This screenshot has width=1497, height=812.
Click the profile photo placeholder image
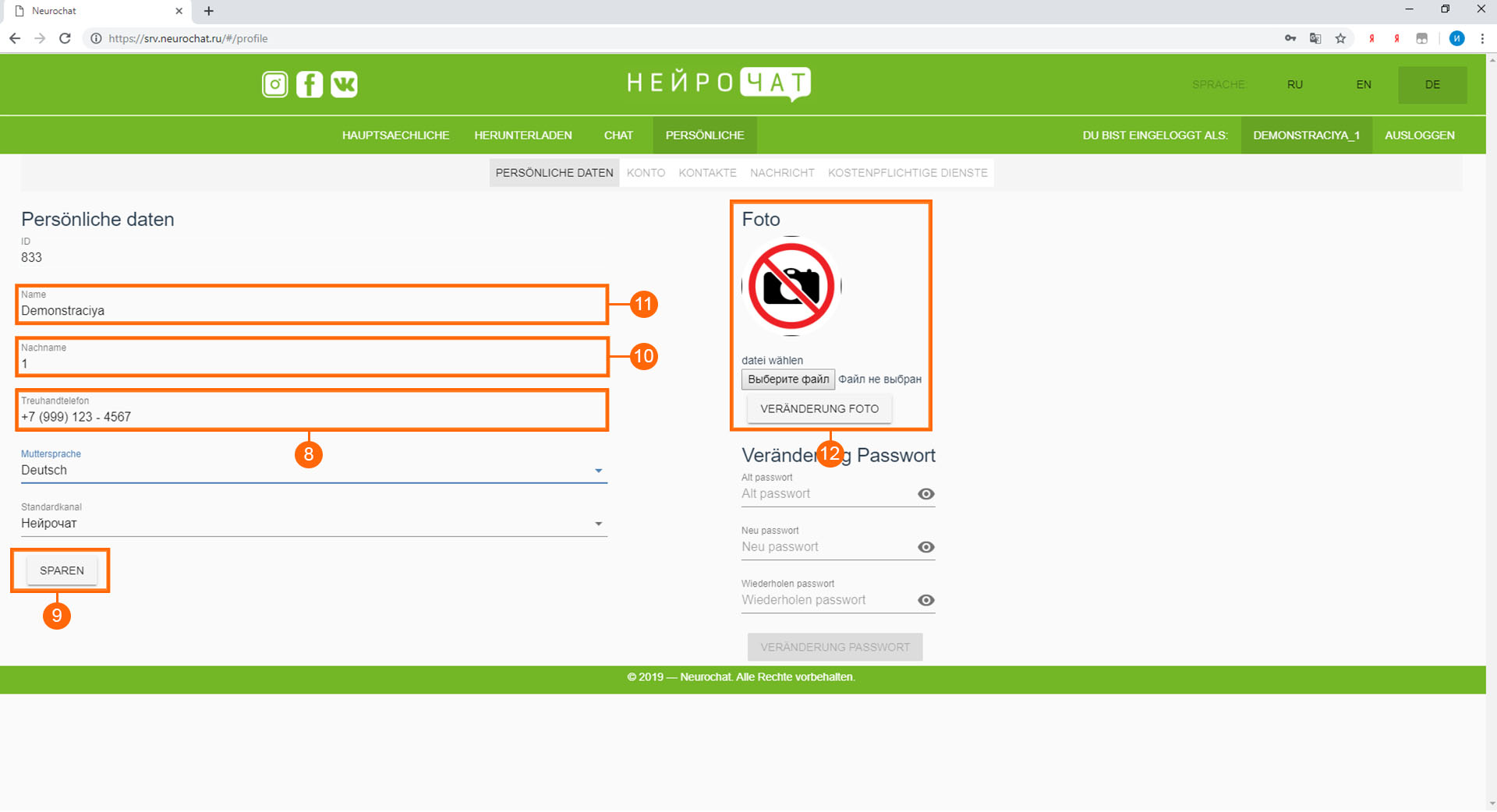791,287
